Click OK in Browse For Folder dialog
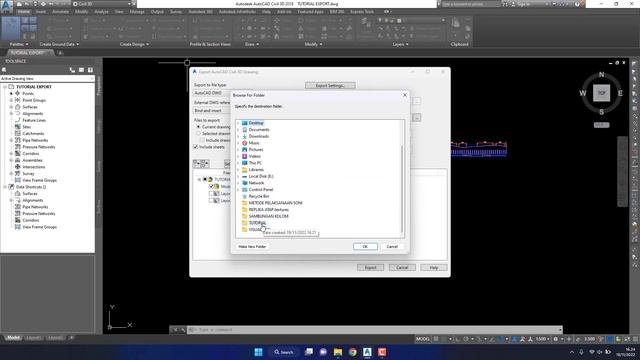 pyautogui.click(x=365, y=247)
